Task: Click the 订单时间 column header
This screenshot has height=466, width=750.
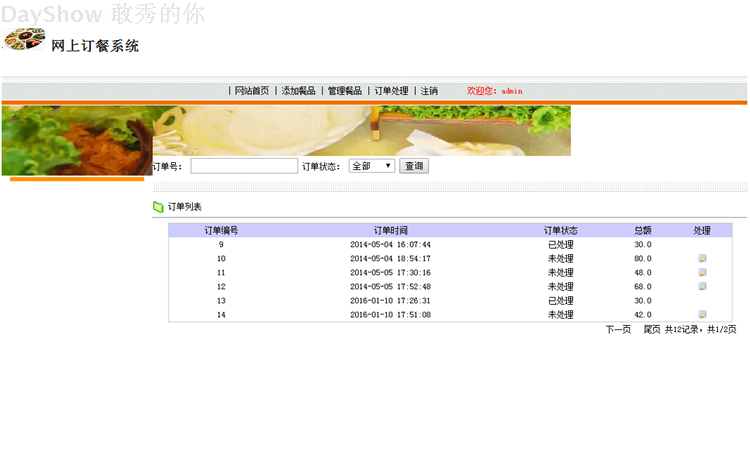Action: click(x=390, y=230)
